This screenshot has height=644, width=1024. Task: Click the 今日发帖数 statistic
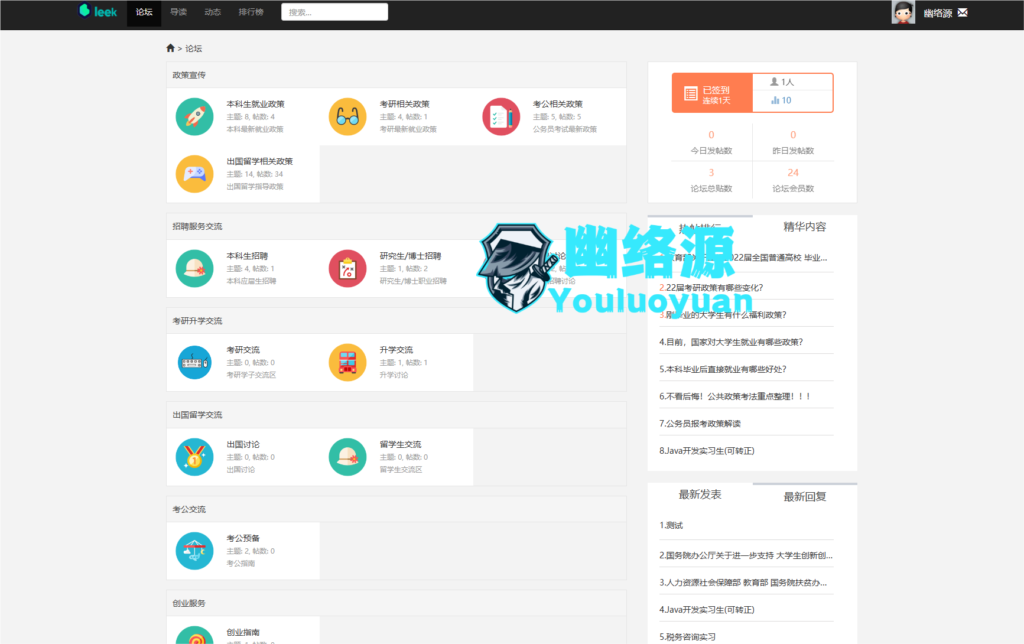click(x=711, y=142)
